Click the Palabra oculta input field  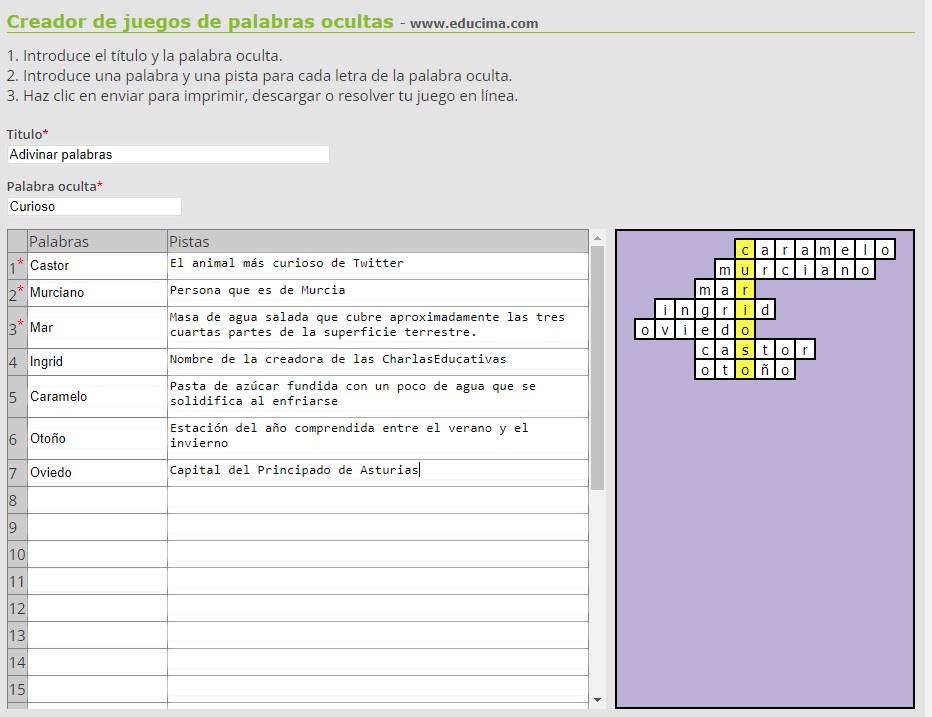94,206
